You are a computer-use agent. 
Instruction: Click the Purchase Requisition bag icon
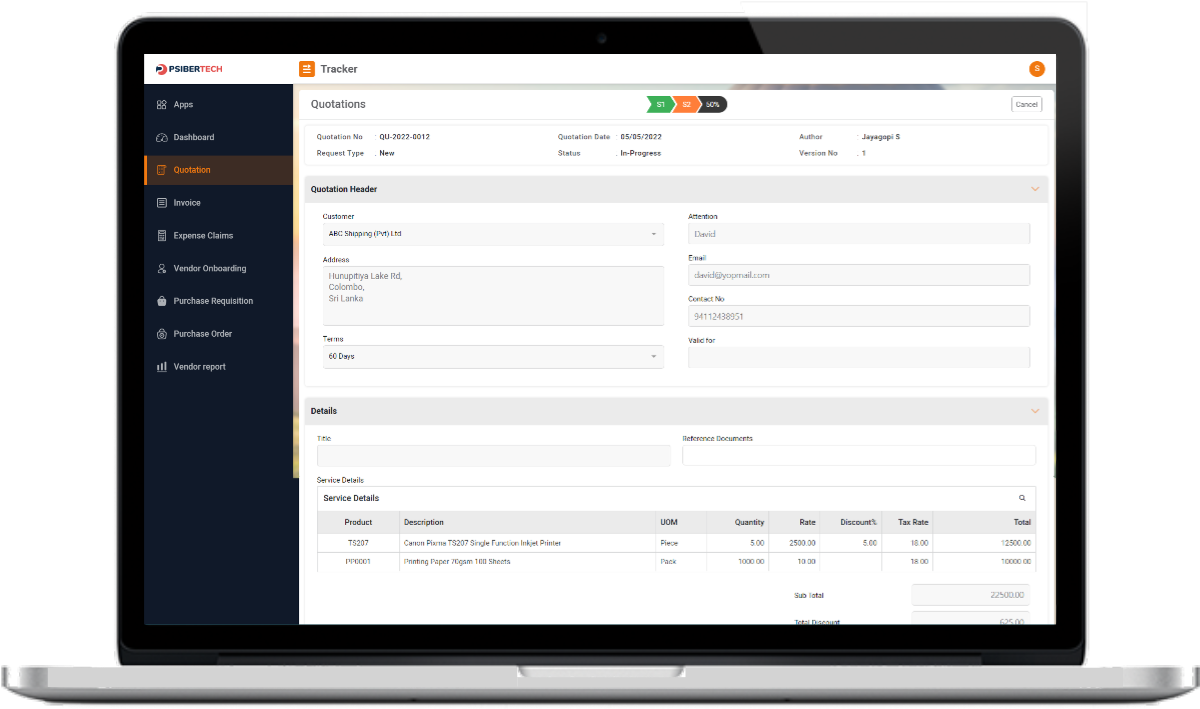[162, 301]
